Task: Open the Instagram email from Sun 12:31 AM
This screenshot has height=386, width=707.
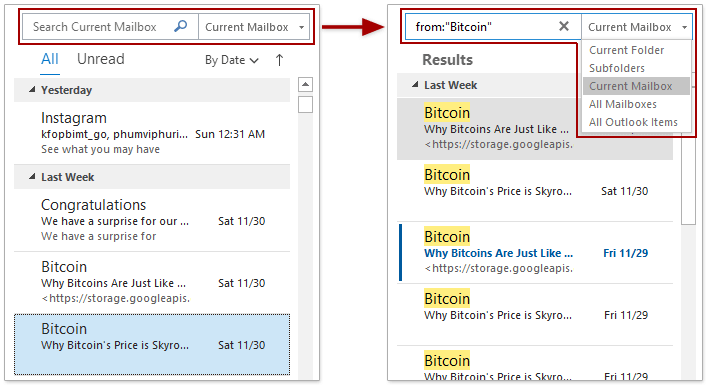Action: click(152, 133)
